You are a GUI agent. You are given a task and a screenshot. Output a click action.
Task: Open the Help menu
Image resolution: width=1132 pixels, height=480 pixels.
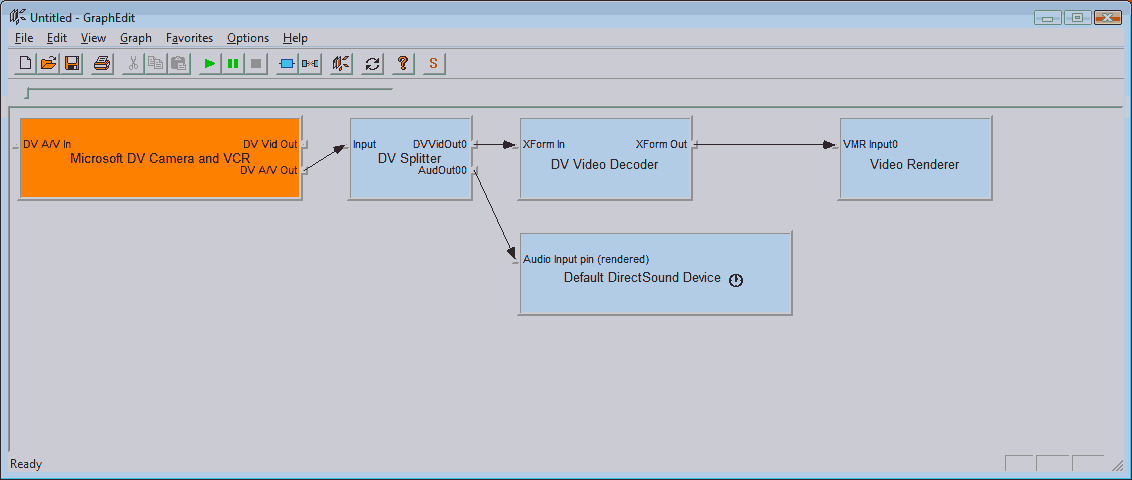(x=295, y=38)
